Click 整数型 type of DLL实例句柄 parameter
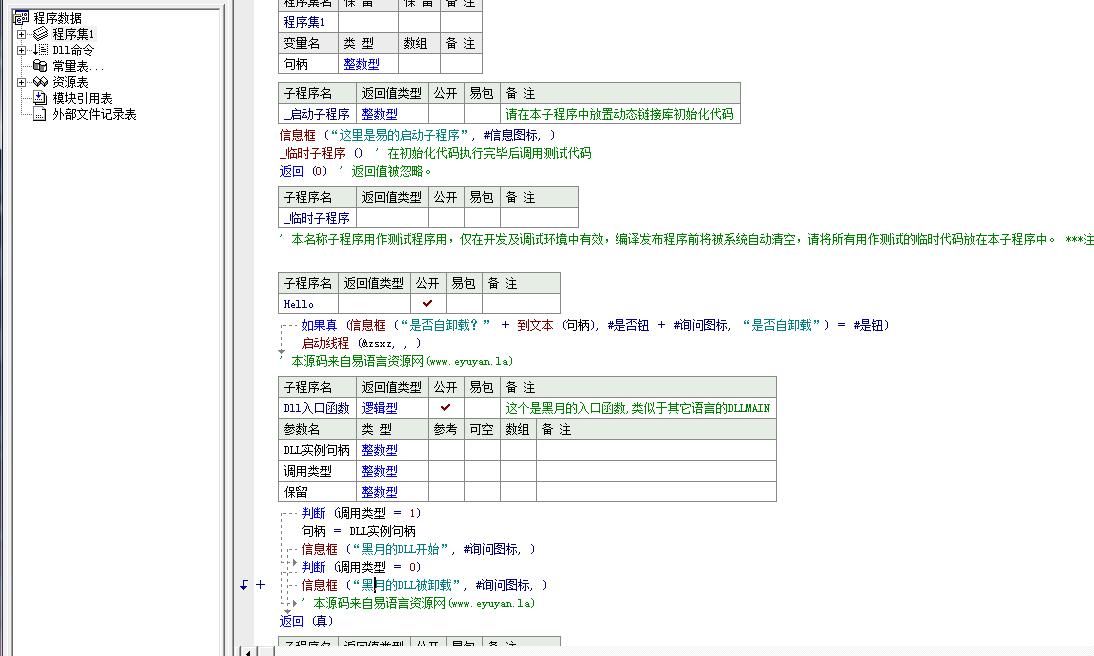This screenshot has height=656, width=1094. point(380,450)
